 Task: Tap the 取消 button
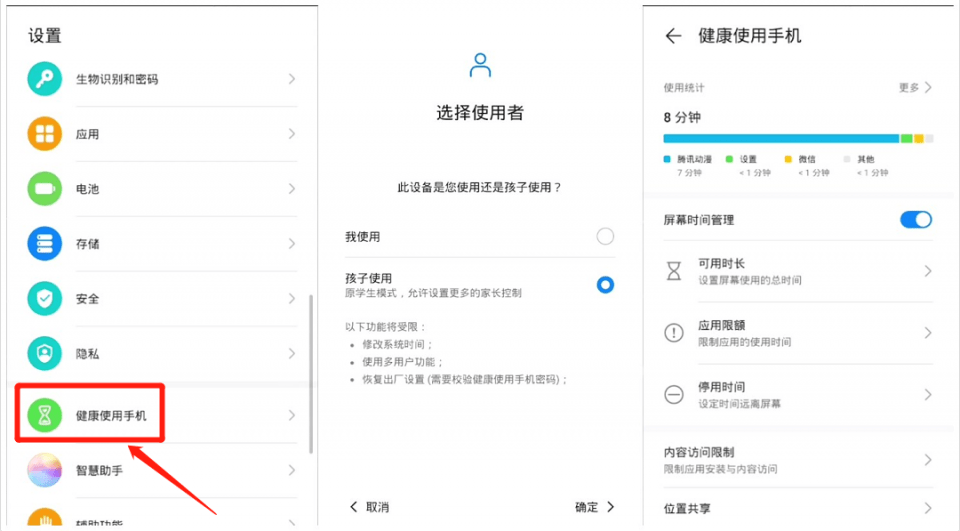click(370, 507)
